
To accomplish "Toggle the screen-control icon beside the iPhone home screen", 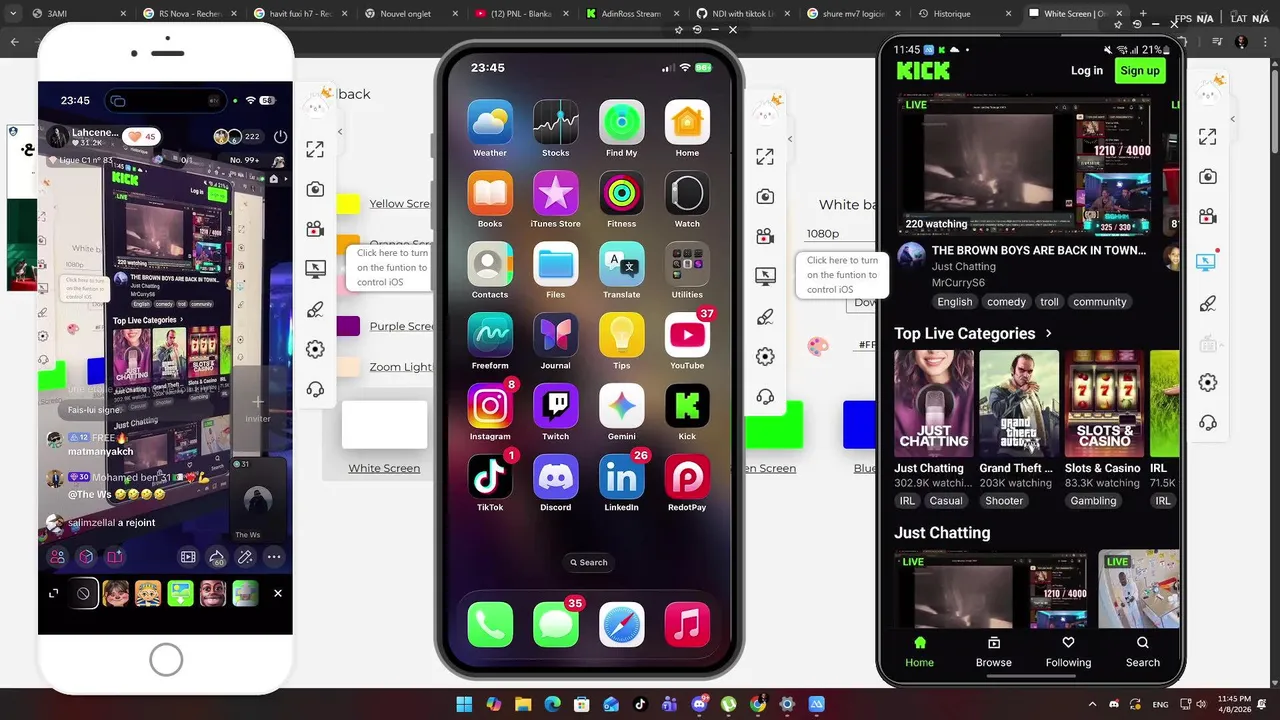I will pos(765,277).
